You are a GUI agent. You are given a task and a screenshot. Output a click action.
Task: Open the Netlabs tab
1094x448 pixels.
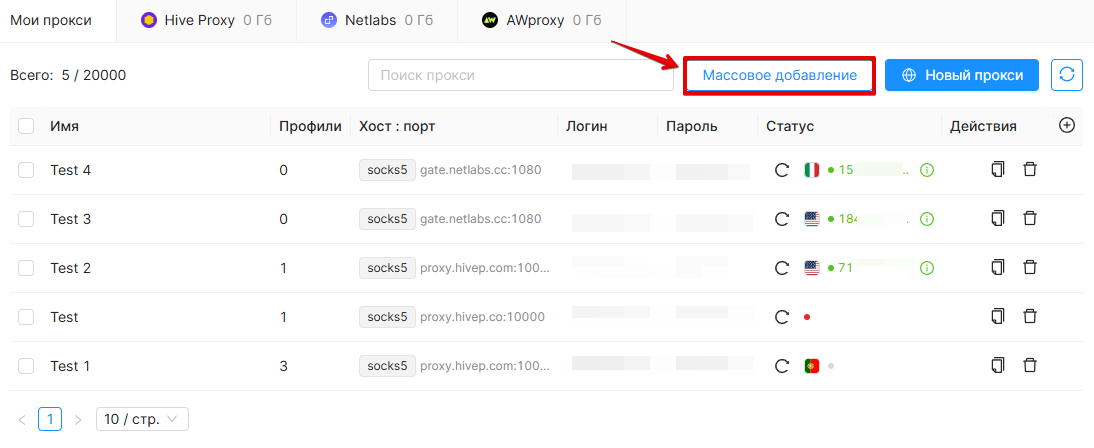point(377,20)
